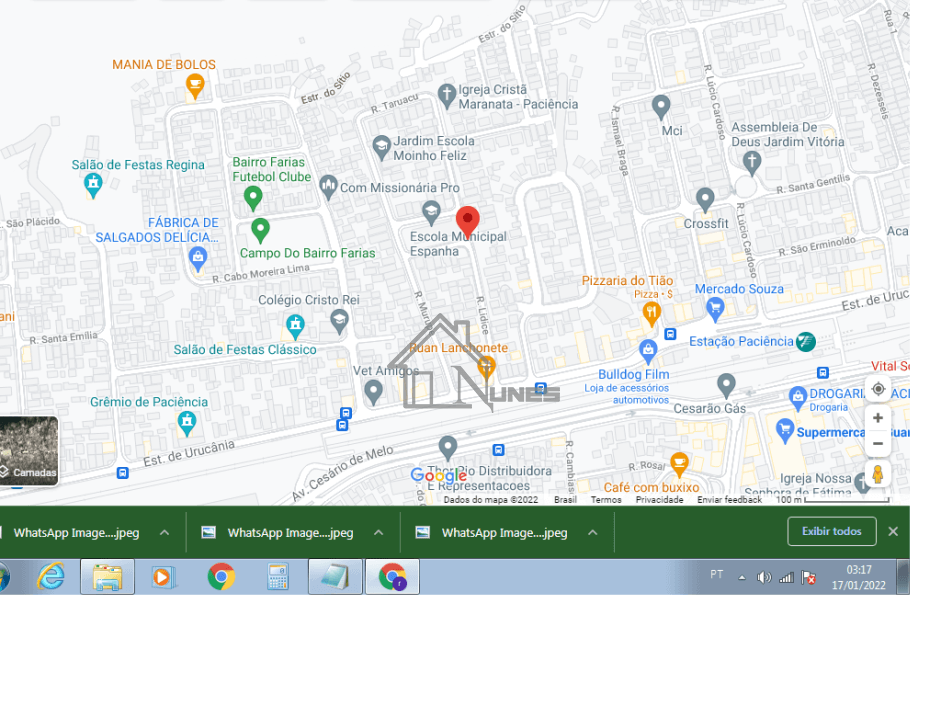
Task: Open the network signal icon in system tray
Action: pos(786,578)
